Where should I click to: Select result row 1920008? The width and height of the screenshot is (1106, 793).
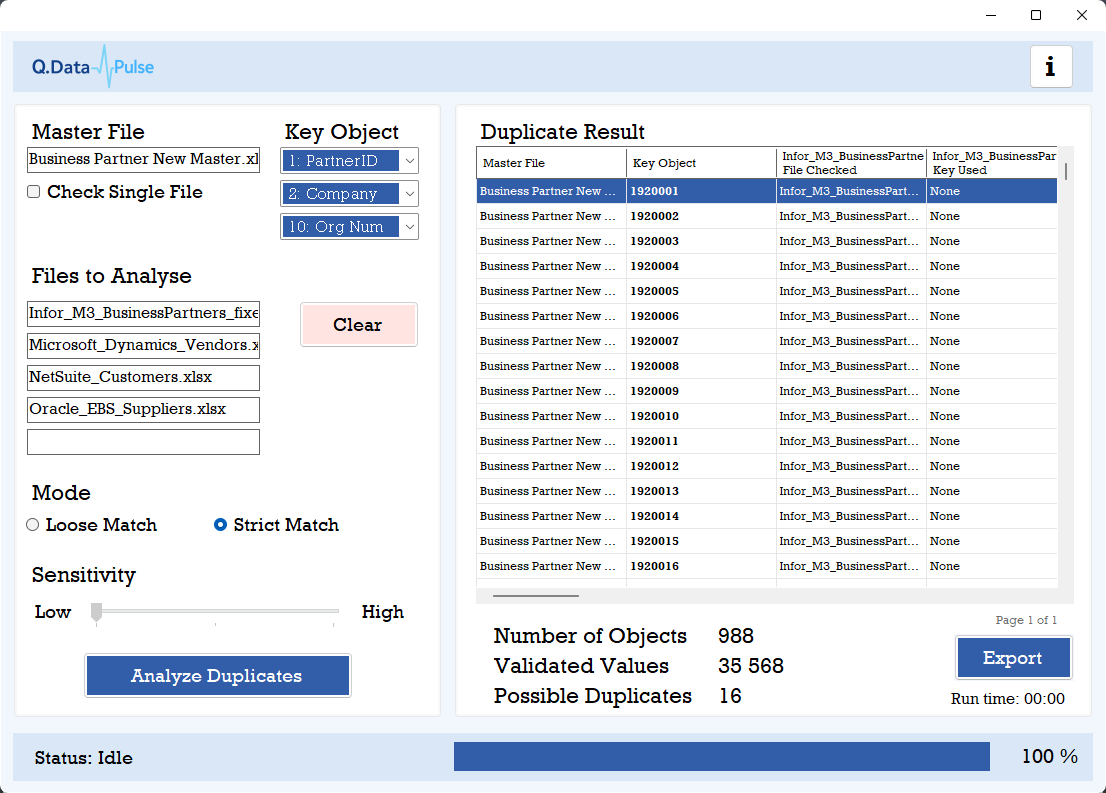point(767,366)
